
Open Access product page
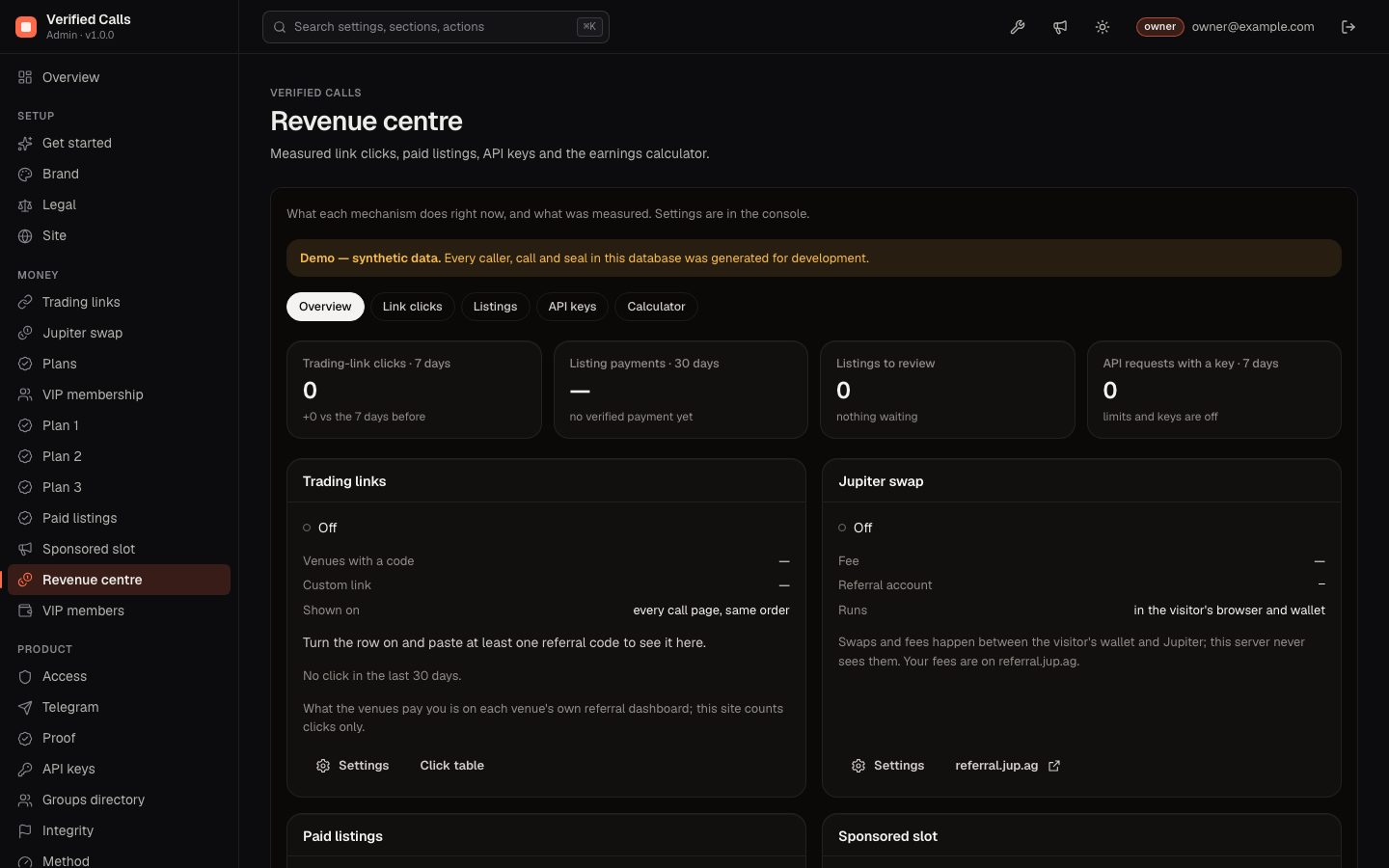tap(120, 676)
